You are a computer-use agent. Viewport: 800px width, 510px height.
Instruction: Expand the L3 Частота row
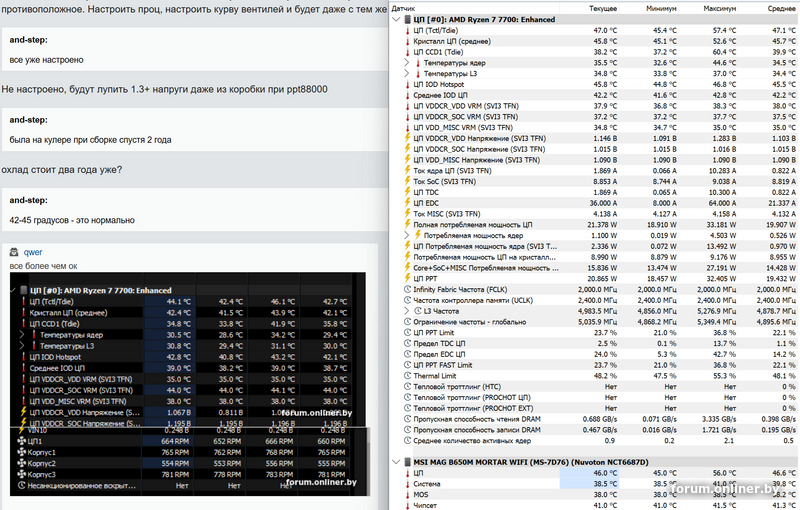[x=407, y=310]
